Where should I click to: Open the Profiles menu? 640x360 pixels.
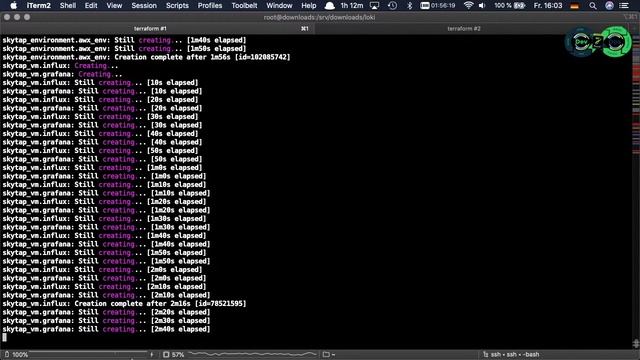point(210,6)
